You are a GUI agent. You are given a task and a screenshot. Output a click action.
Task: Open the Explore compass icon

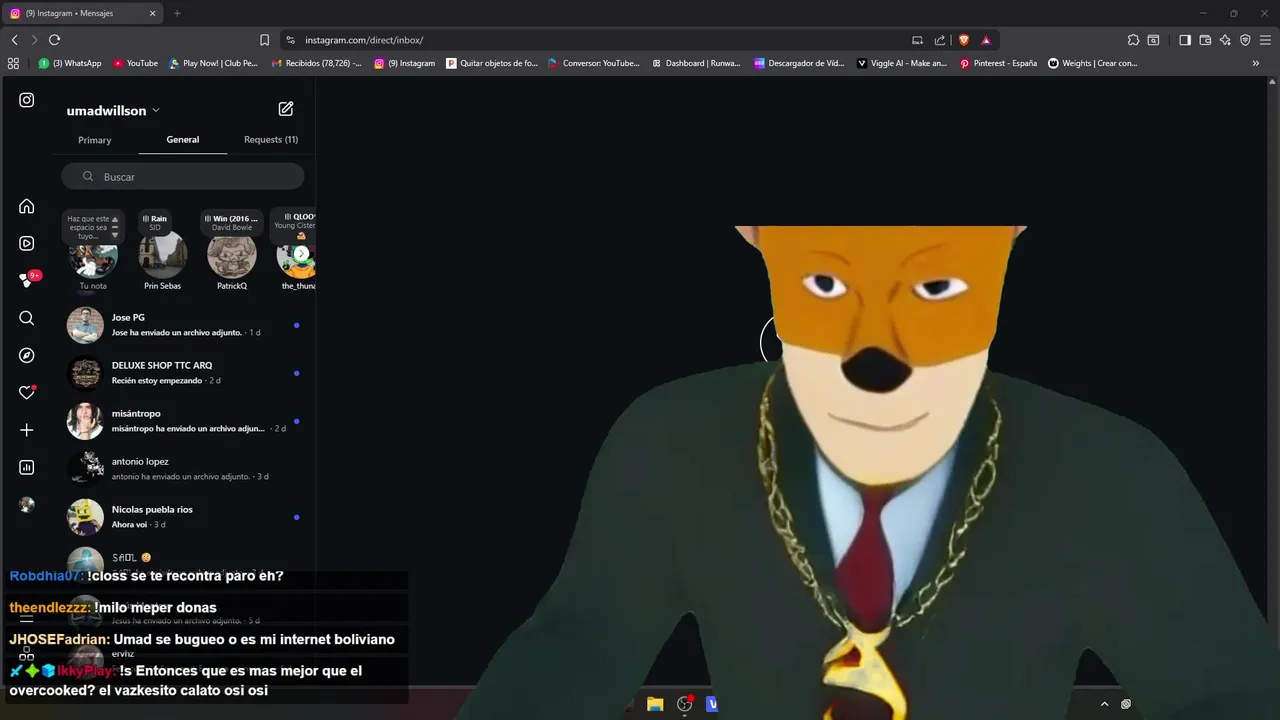(27, 355)
